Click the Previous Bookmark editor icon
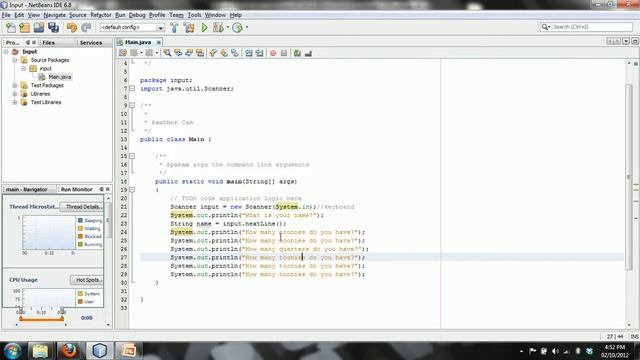 [213, 53]
